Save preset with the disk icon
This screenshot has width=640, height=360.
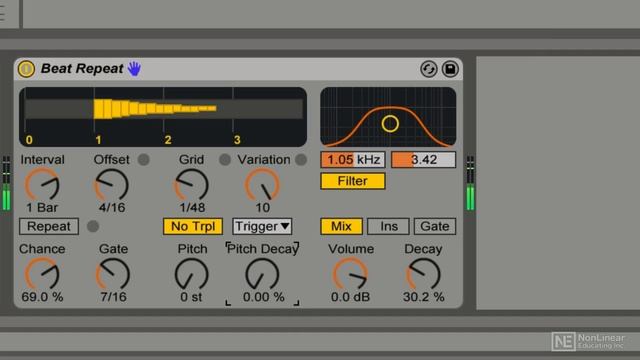coord(450,69)
